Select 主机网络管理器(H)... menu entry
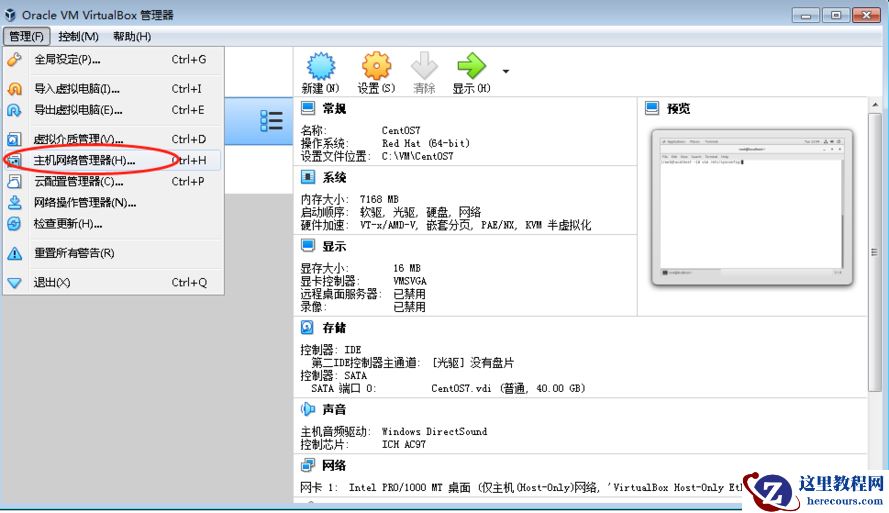 pos(113,160)
